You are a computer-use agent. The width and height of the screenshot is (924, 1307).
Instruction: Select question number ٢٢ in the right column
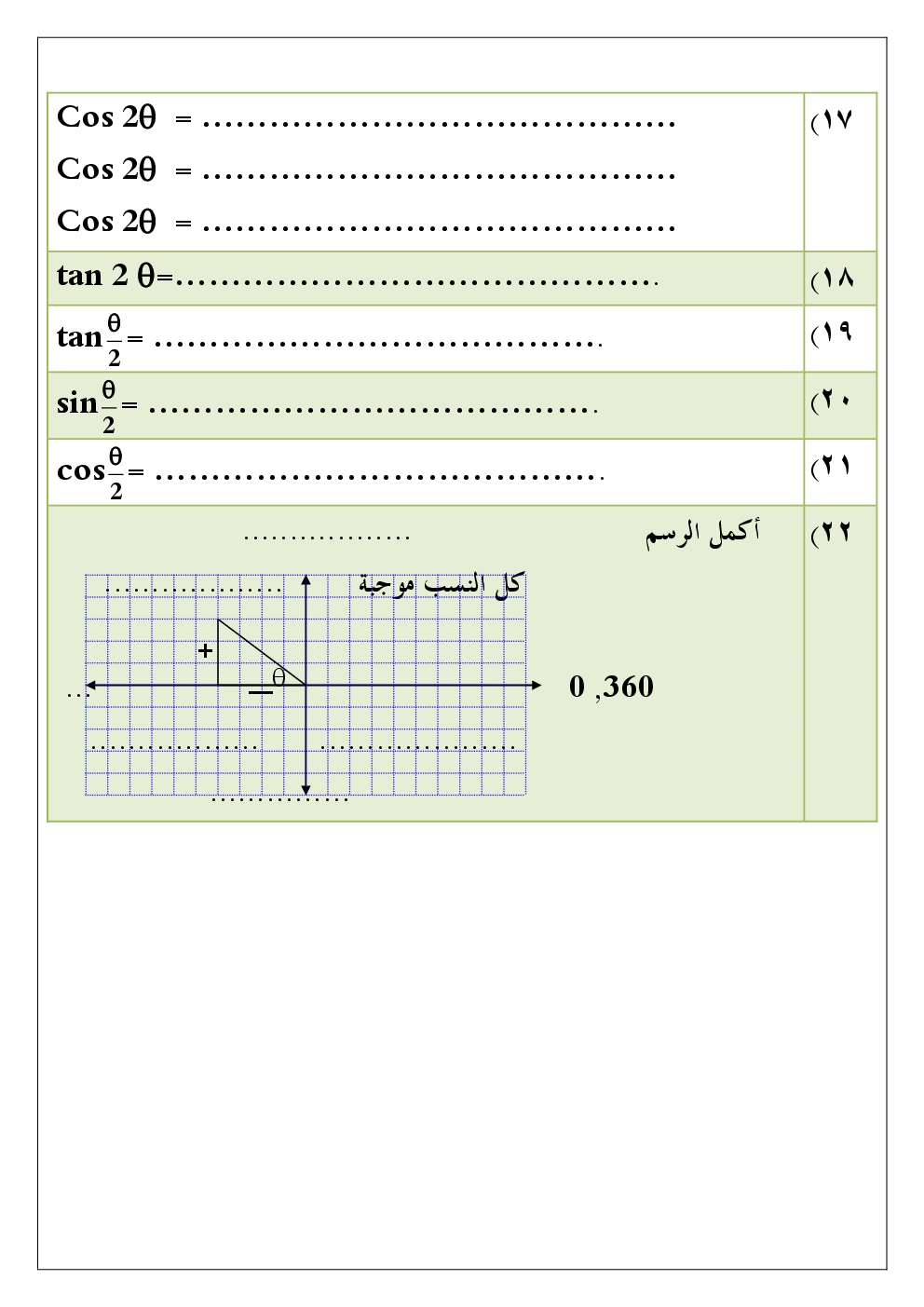point(832,533)
